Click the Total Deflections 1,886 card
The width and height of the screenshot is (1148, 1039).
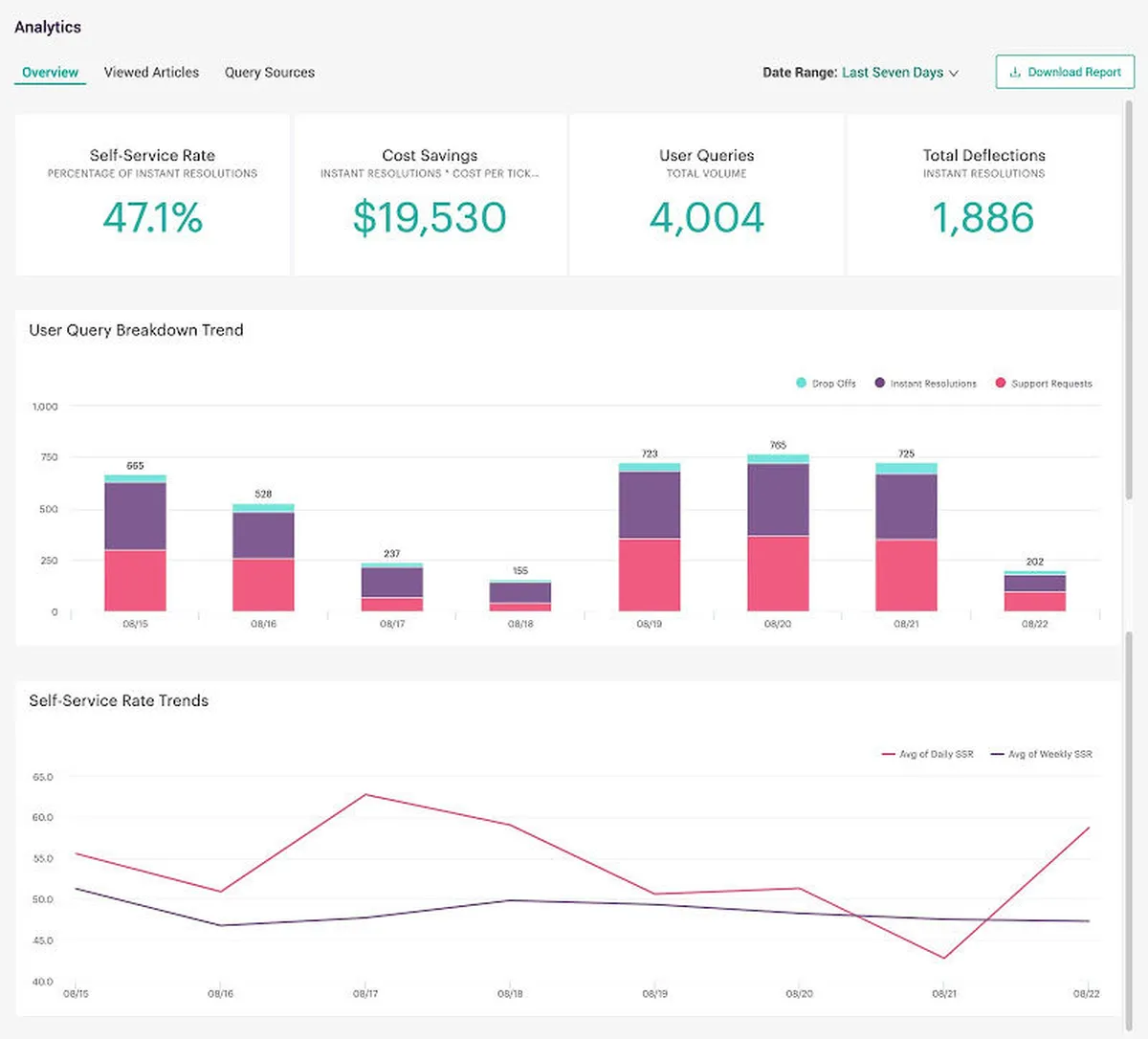(x=983, y=195)
